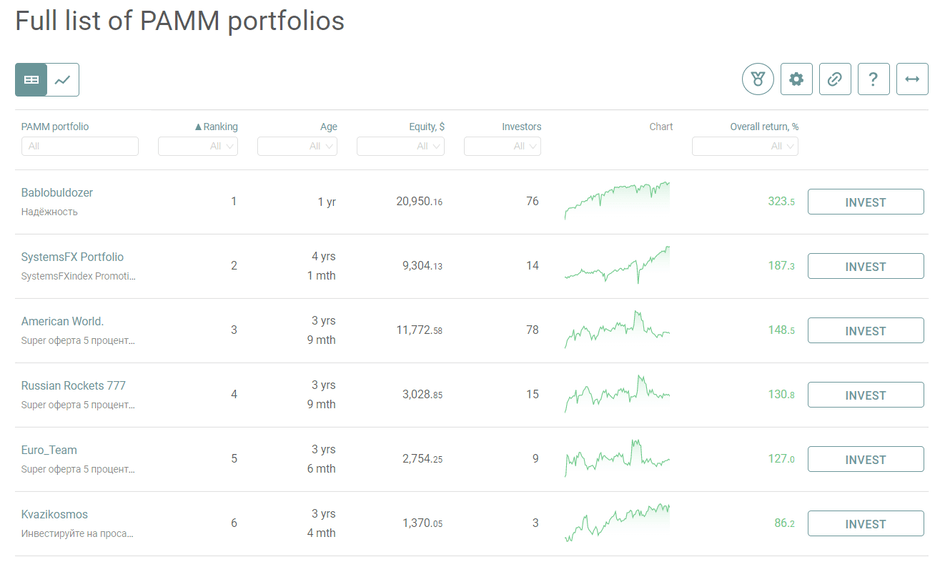
Task: Expand the Ranking filter dropdown
Action: (x=198, y=146)
